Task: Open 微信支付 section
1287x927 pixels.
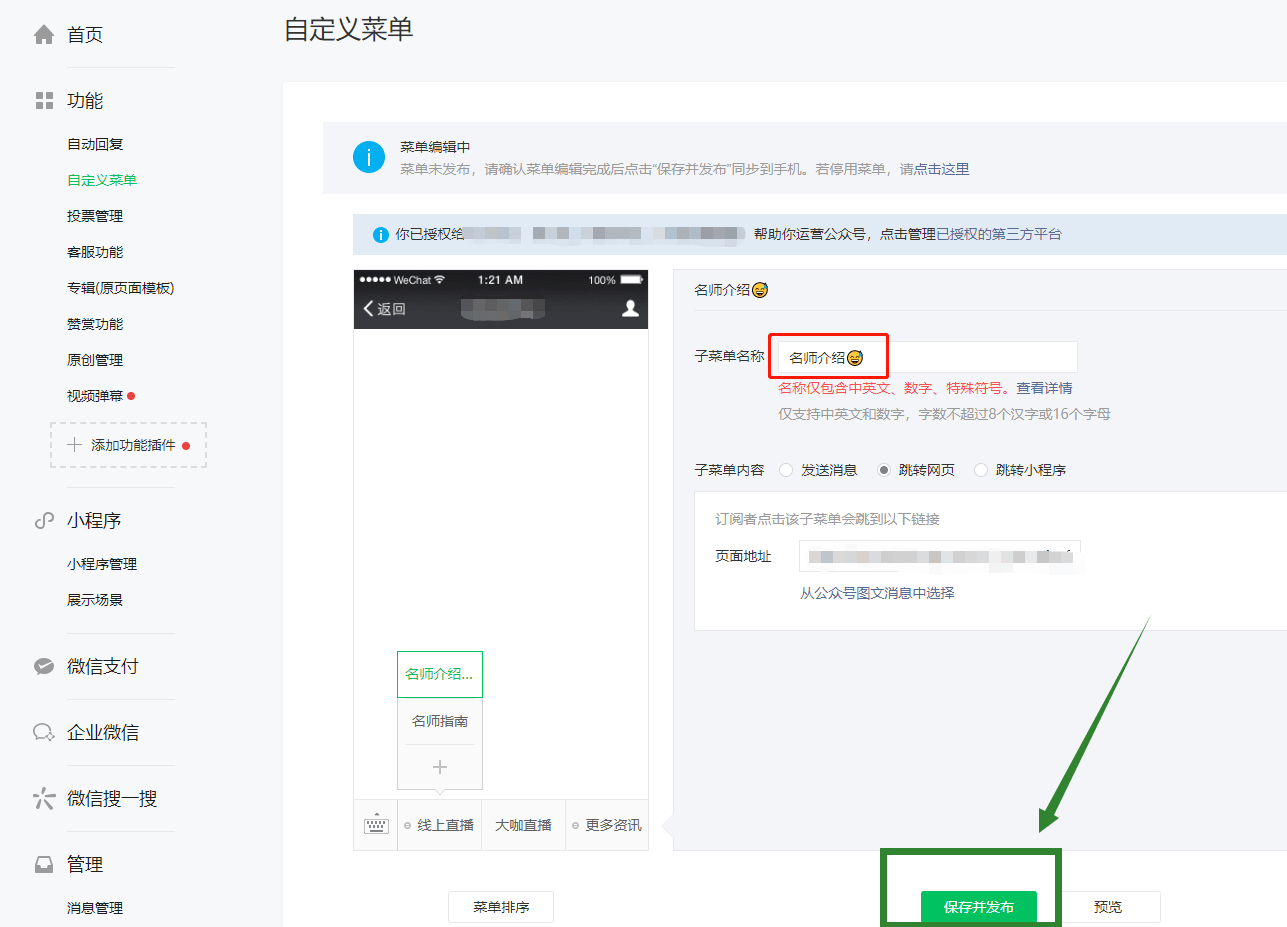Action: click(103, 667)
